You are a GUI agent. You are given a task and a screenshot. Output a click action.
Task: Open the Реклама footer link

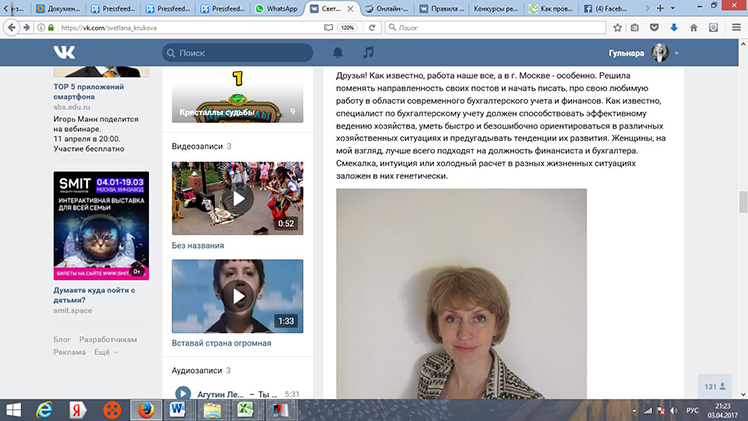point(70,352)
